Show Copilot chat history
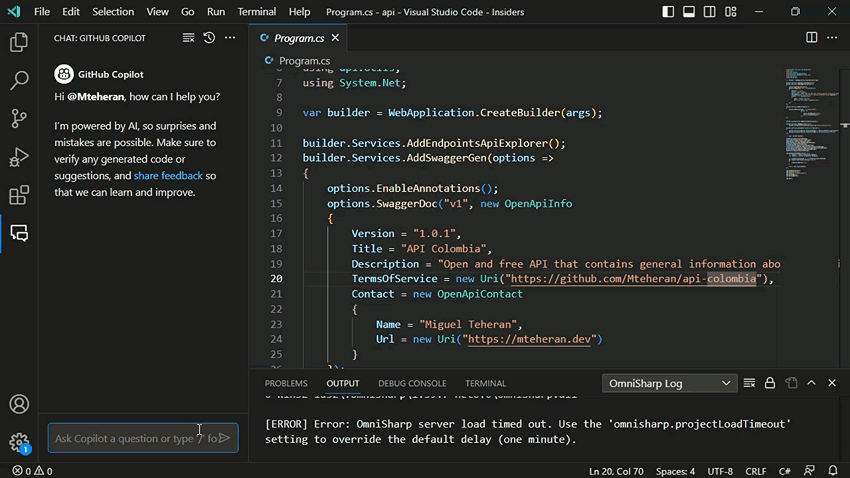850x478 pixels. (209, 38)
